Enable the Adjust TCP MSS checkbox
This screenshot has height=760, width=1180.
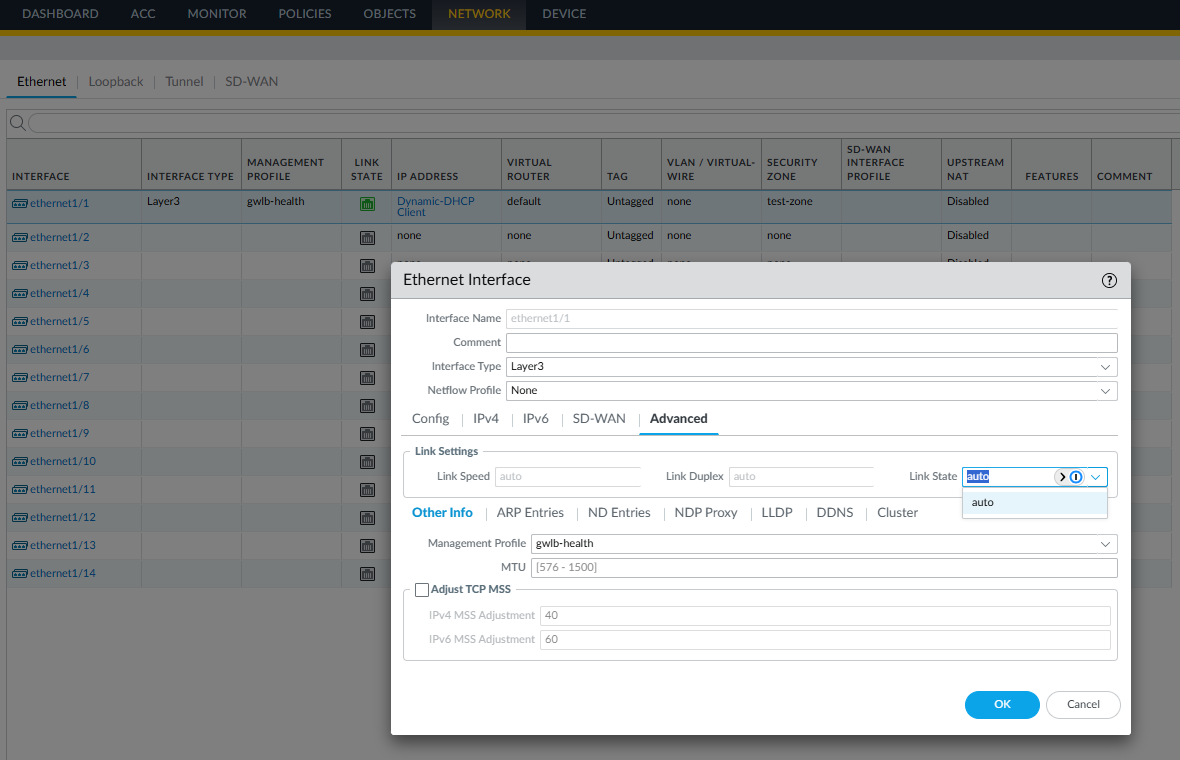click(422, 590)
